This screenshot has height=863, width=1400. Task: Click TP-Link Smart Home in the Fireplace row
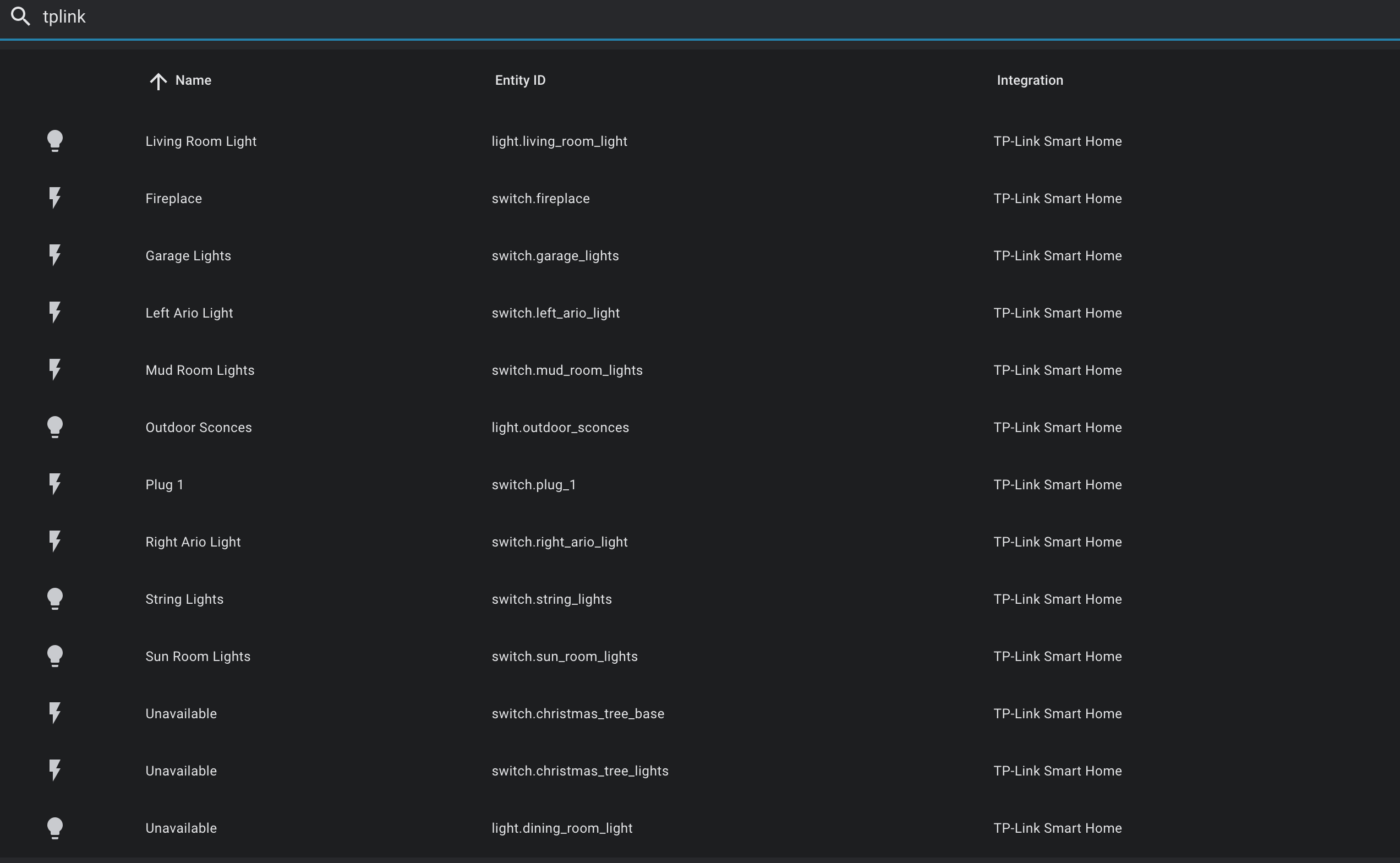[x=1057, y=198]
